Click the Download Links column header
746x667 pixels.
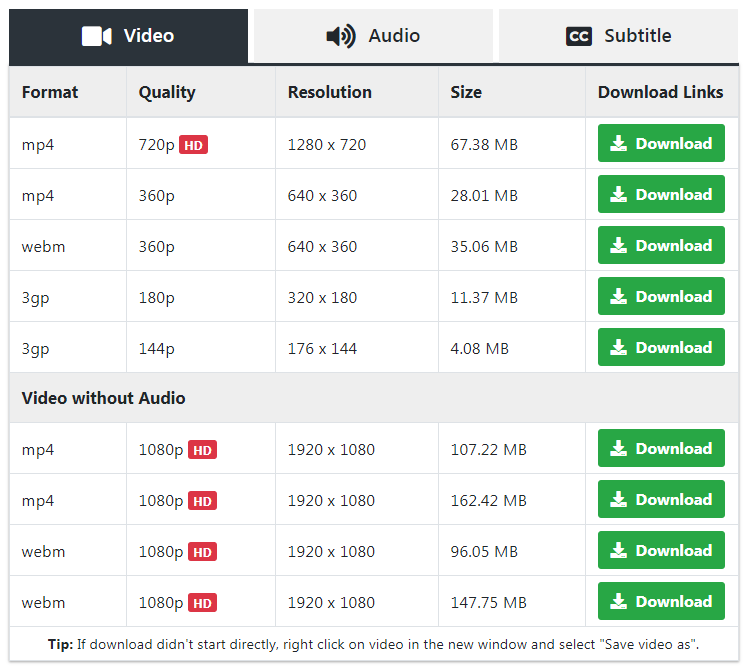660,92
